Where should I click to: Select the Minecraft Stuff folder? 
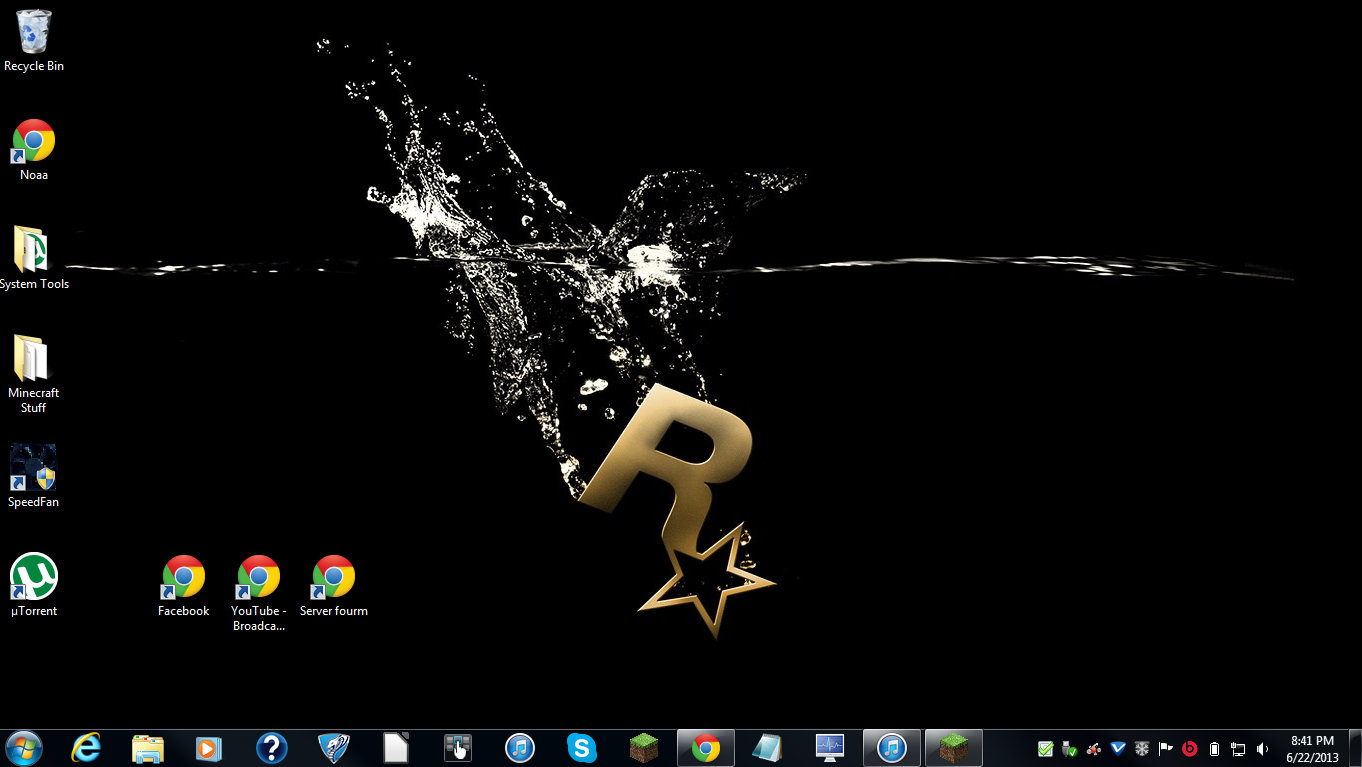[33, 374]
